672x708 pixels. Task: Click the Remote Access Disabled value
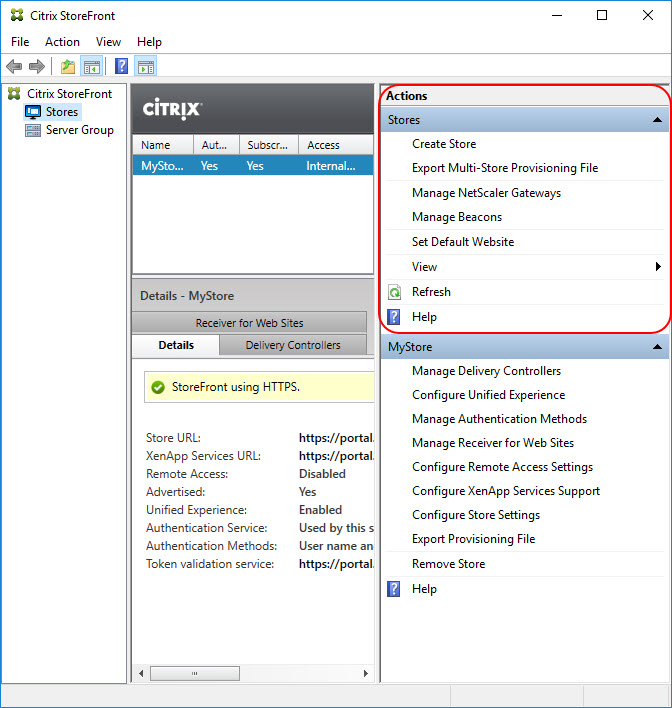322,474
